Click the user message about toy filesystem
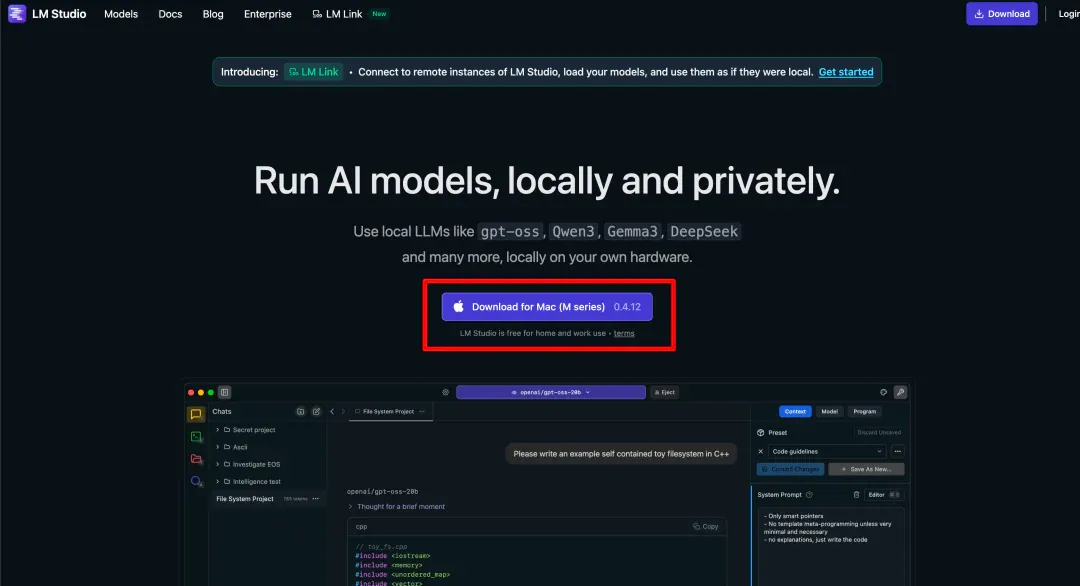The image size is (1080, 586). tap(621, 454)
